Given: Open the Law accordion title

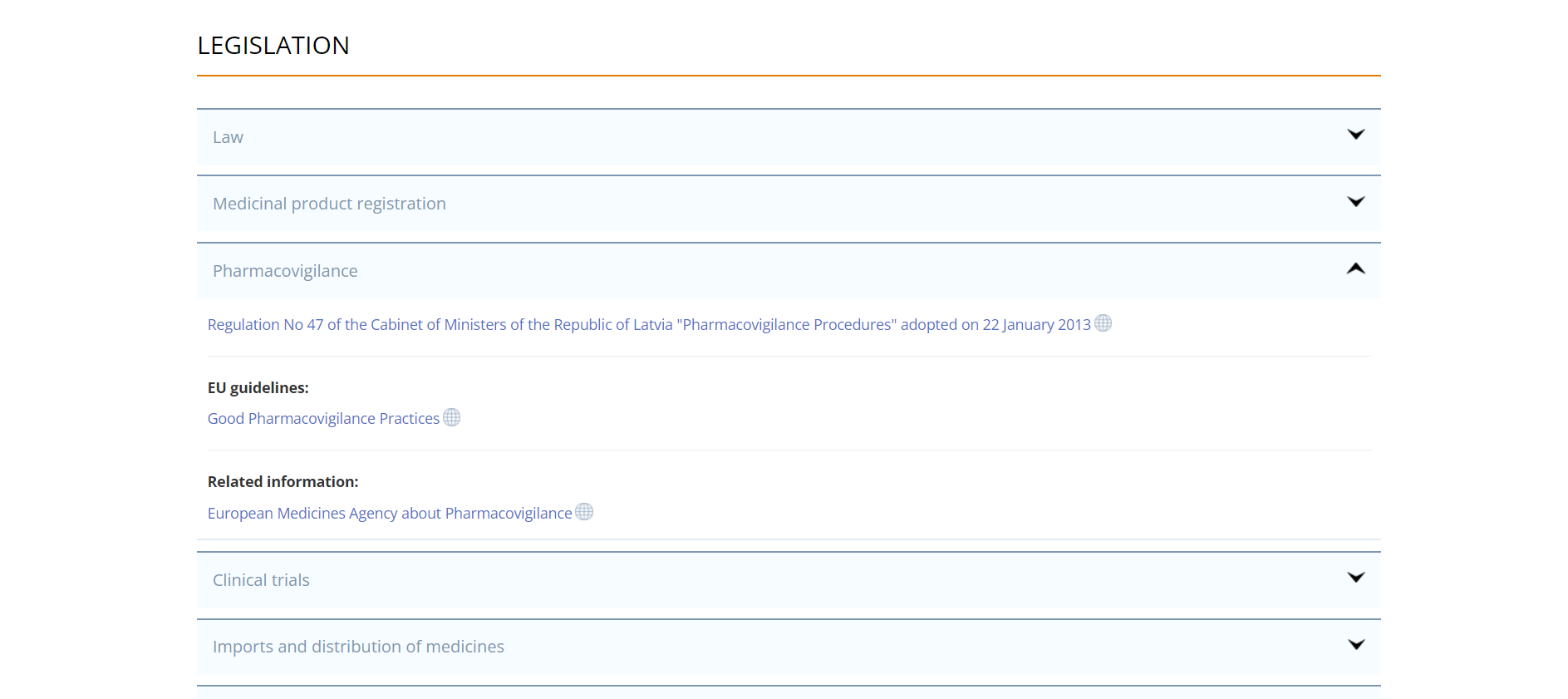Looking at the screenshot, I should click(x=228, y=137).
